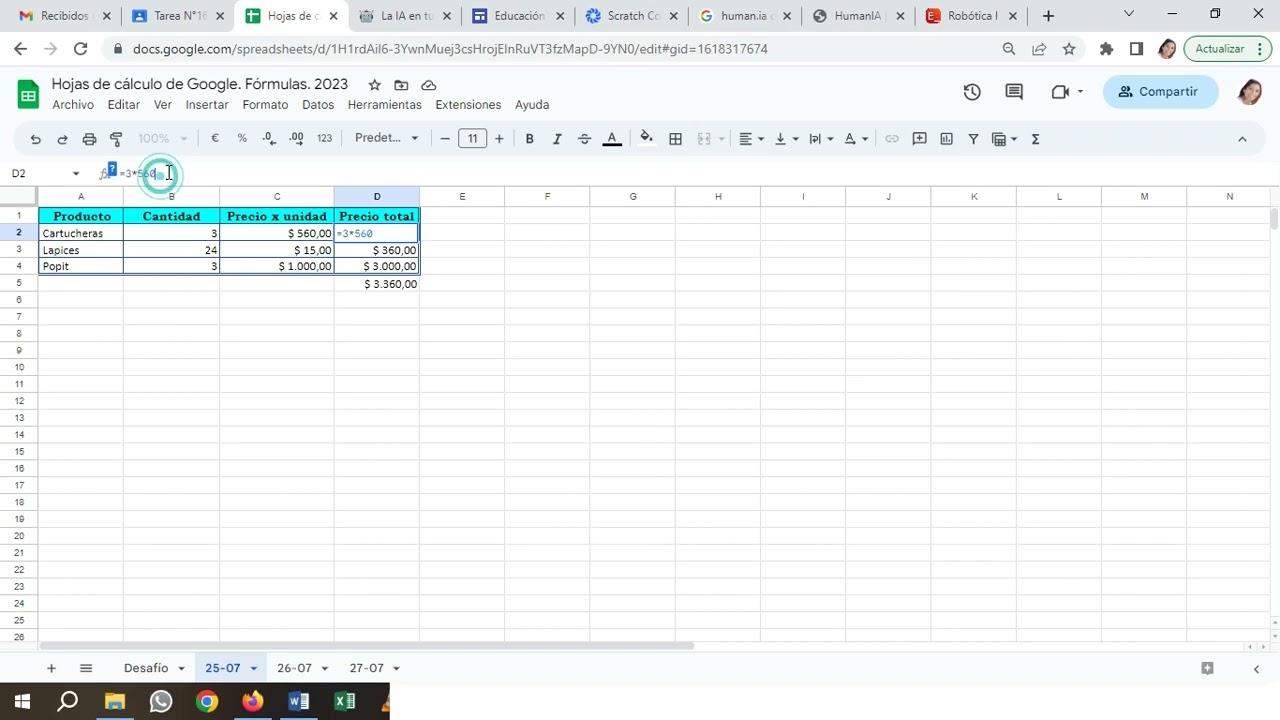
Task: Open the 123 number formats menu
Action: point(324,138)
